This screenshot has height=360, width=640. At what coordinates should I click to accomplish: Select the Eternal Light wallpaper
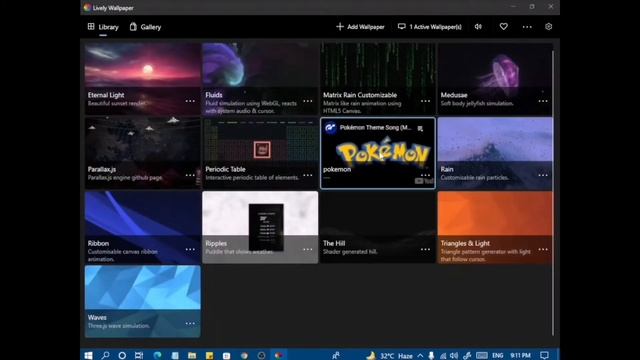click(142, 79)
